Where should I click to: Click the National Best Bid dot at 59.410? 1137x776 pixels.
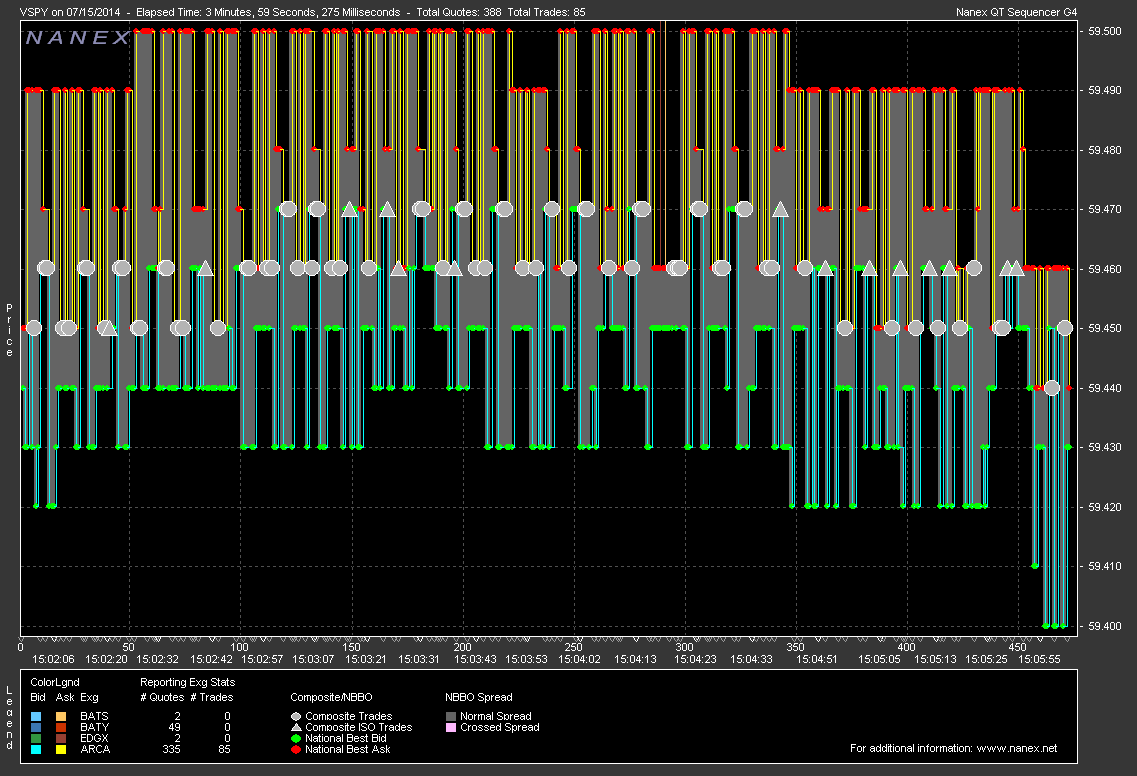[x=1035, y=566]
